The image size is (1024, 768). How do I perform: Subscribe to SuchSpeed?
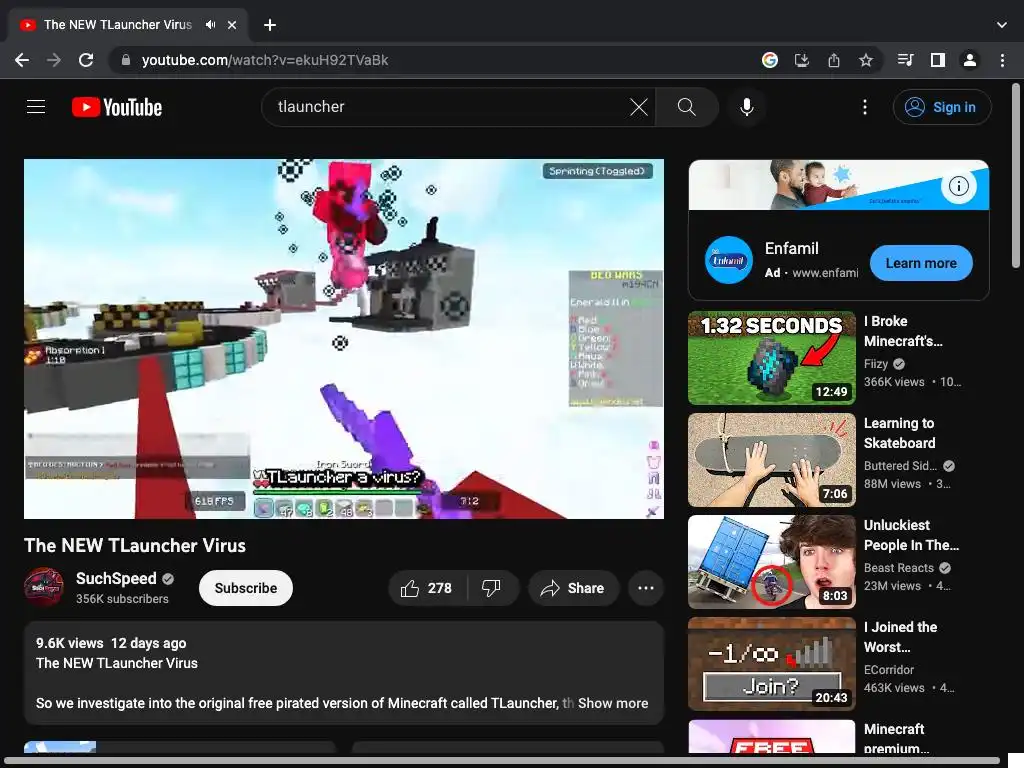click(246, 588)
